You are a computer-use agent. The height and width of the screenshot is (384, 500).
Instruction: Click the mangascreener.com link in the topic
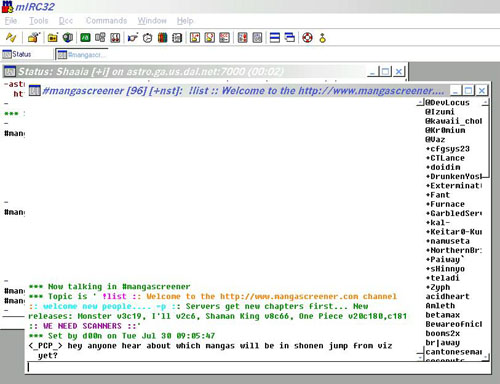(289, 296)
